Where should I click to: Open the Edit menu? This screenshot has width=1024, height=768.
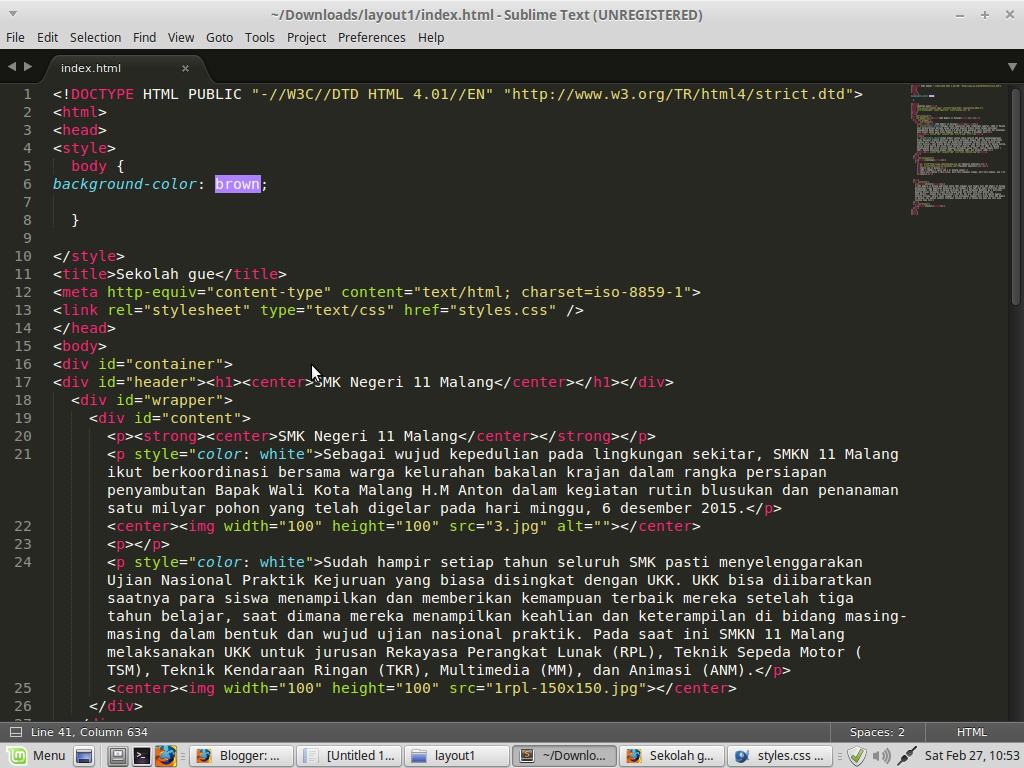pos(47,38)
